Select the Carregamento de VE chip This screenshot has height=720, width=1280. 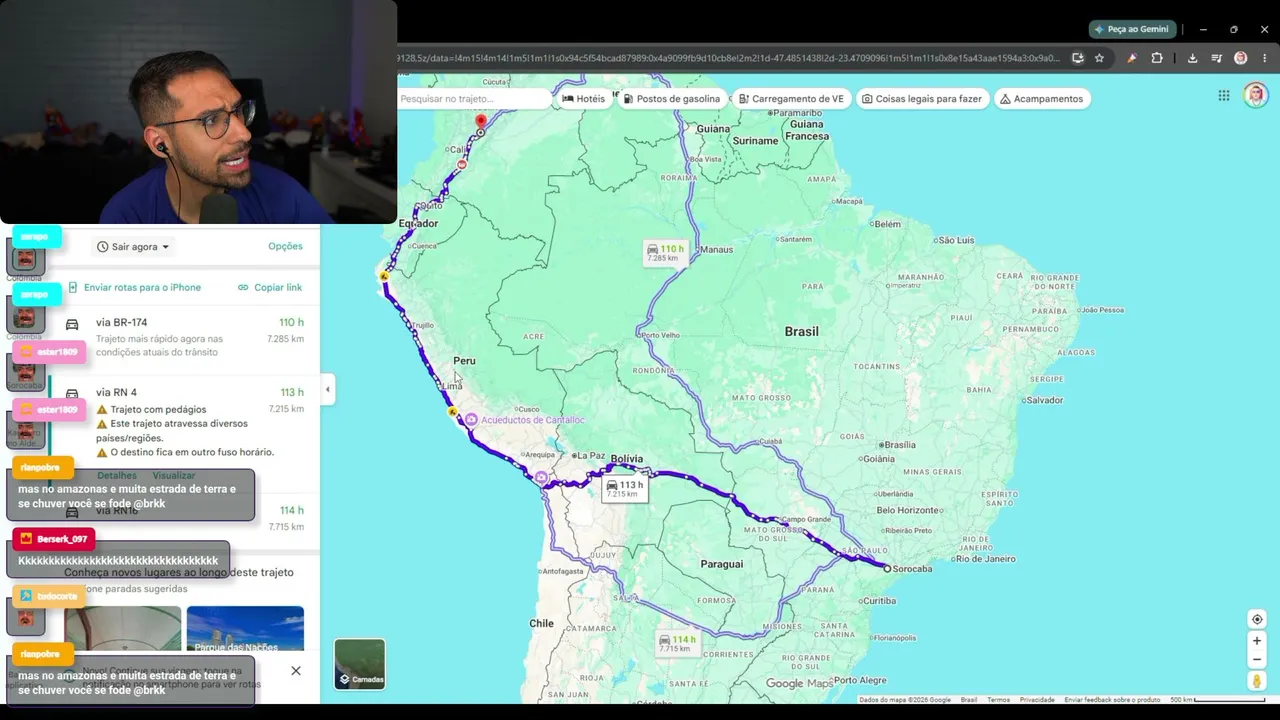coord(791,99)
